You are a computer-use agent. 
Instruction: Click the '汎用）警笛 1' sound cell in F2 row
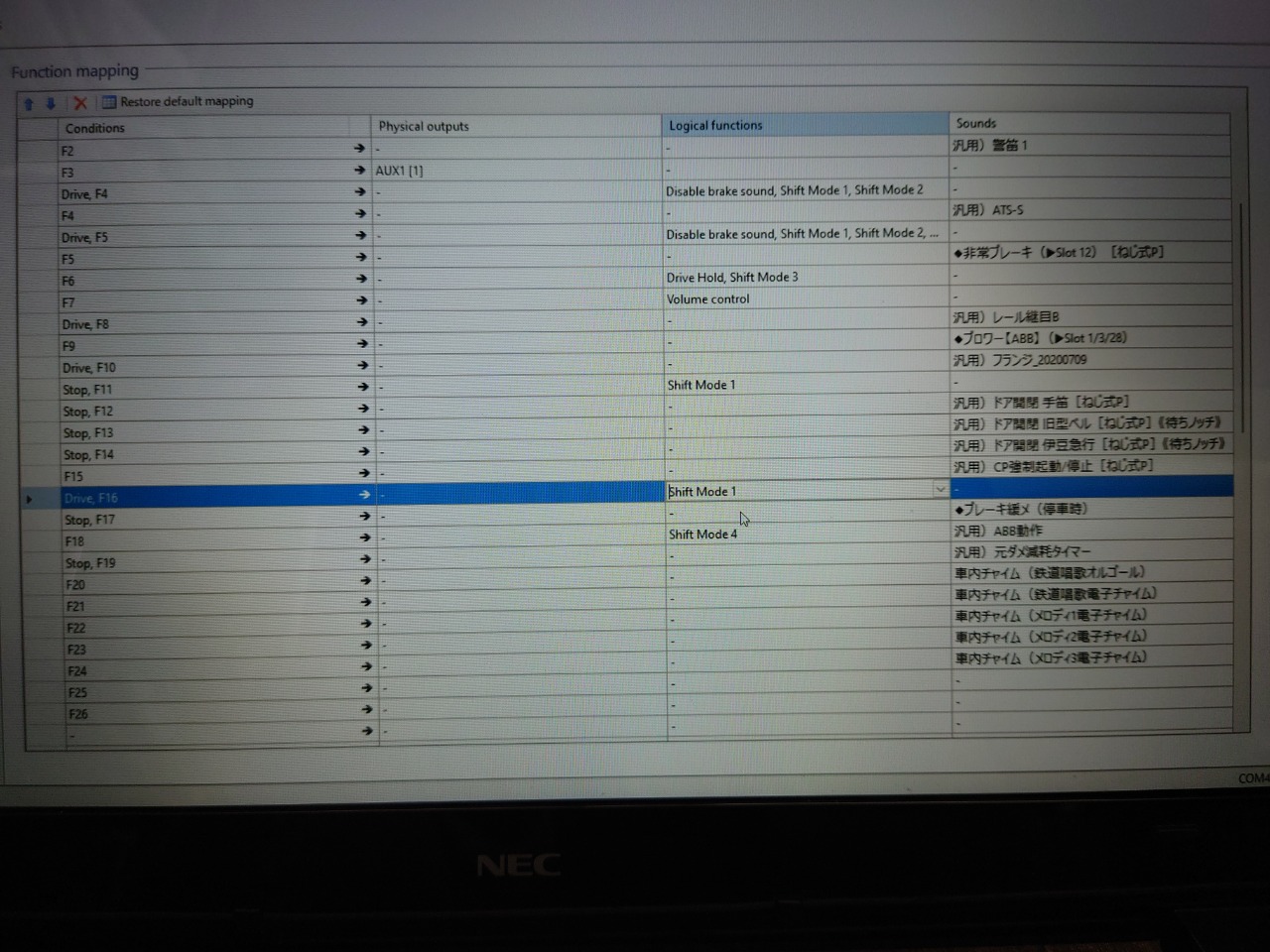tap(1090, 146)
